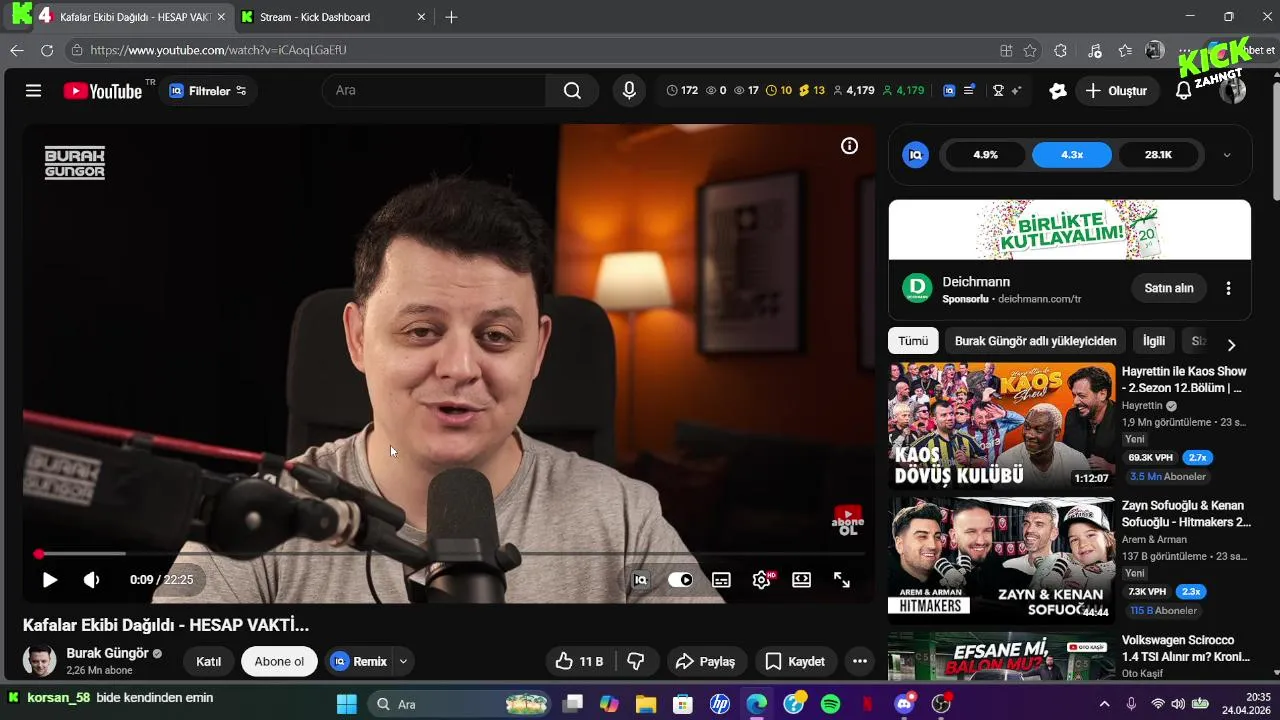
Task: Open Hayrettin ile Kaos Show thumbnail
Action: 1001,425
